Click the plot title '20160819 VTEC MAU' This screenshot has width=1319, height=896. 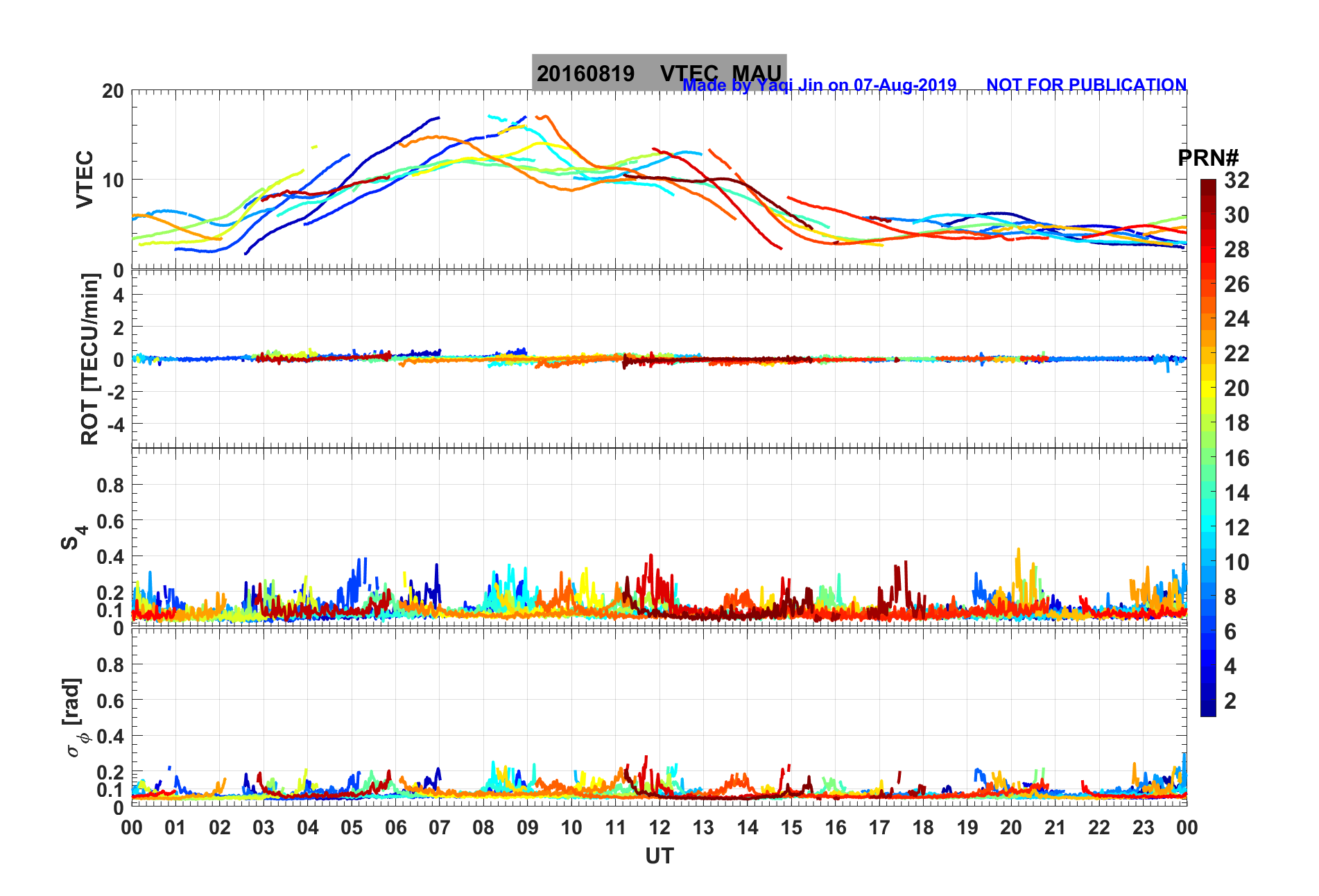659,73
